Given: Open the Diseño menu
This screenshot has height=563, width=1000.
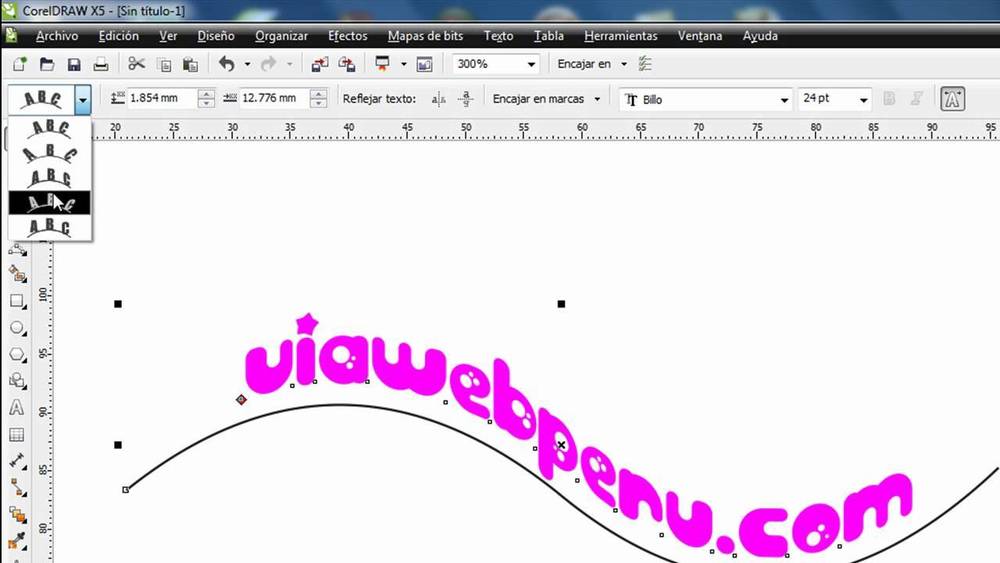Looking at the screenshot, I should click(x=216, y=36).
